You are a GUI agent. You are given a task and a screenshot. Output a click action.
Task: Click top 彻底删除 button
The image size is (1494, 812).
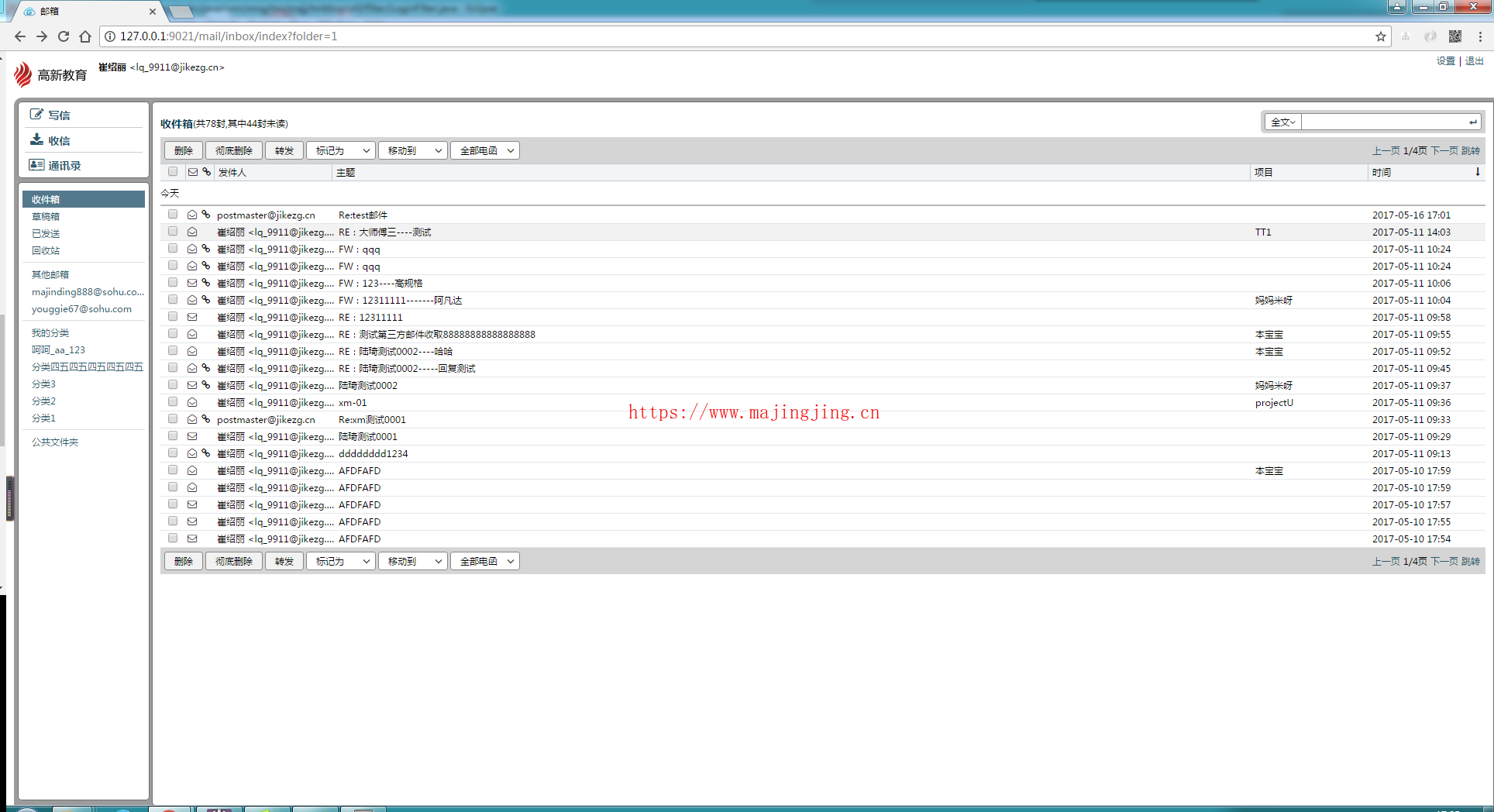click(234, 150)
